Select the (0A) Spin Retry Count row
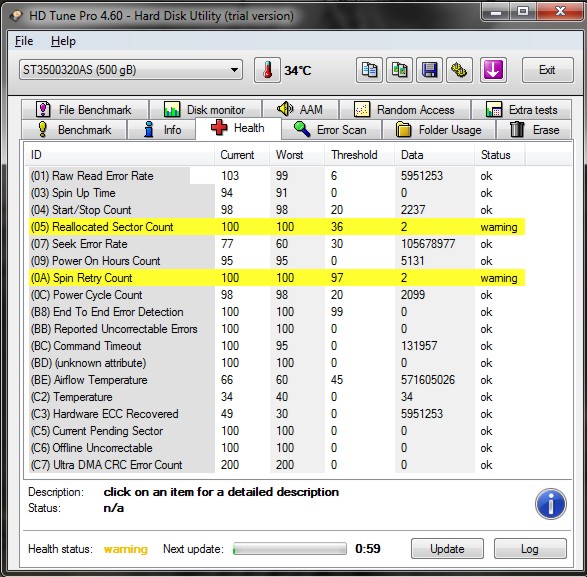 (277, 278)
